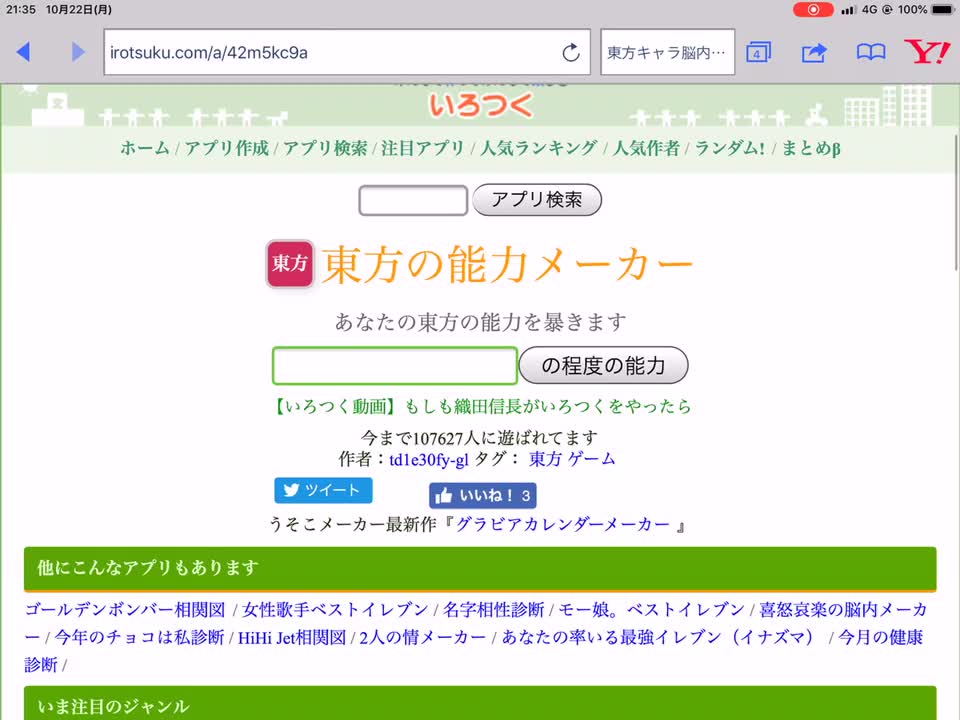Image resolution: width=960 pixels, height=720 pixels.
Task: Open the グラビアカレンダーメーカー link
Action: pos(563,524)
